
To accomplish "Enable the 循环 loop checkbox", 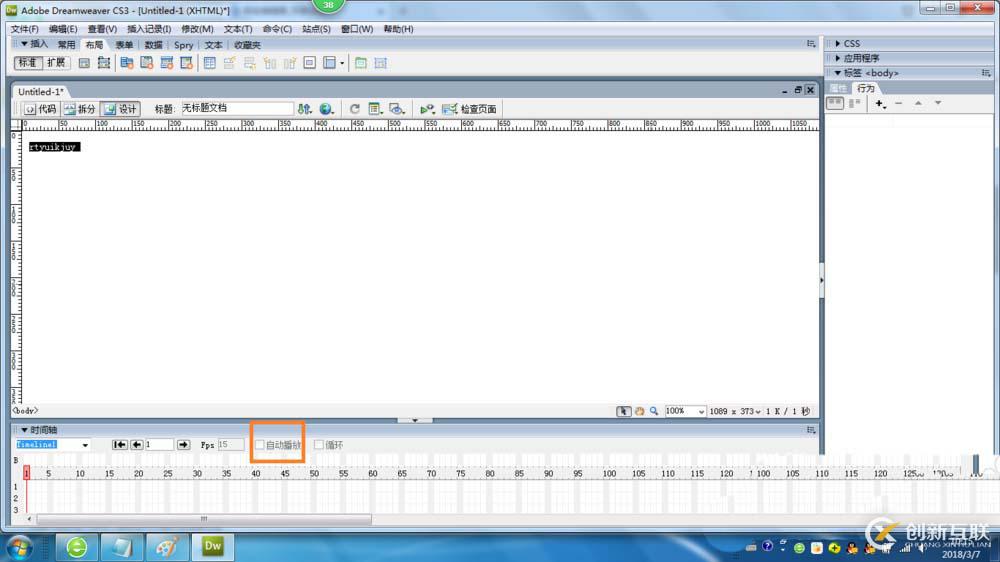I will (319, 445).
